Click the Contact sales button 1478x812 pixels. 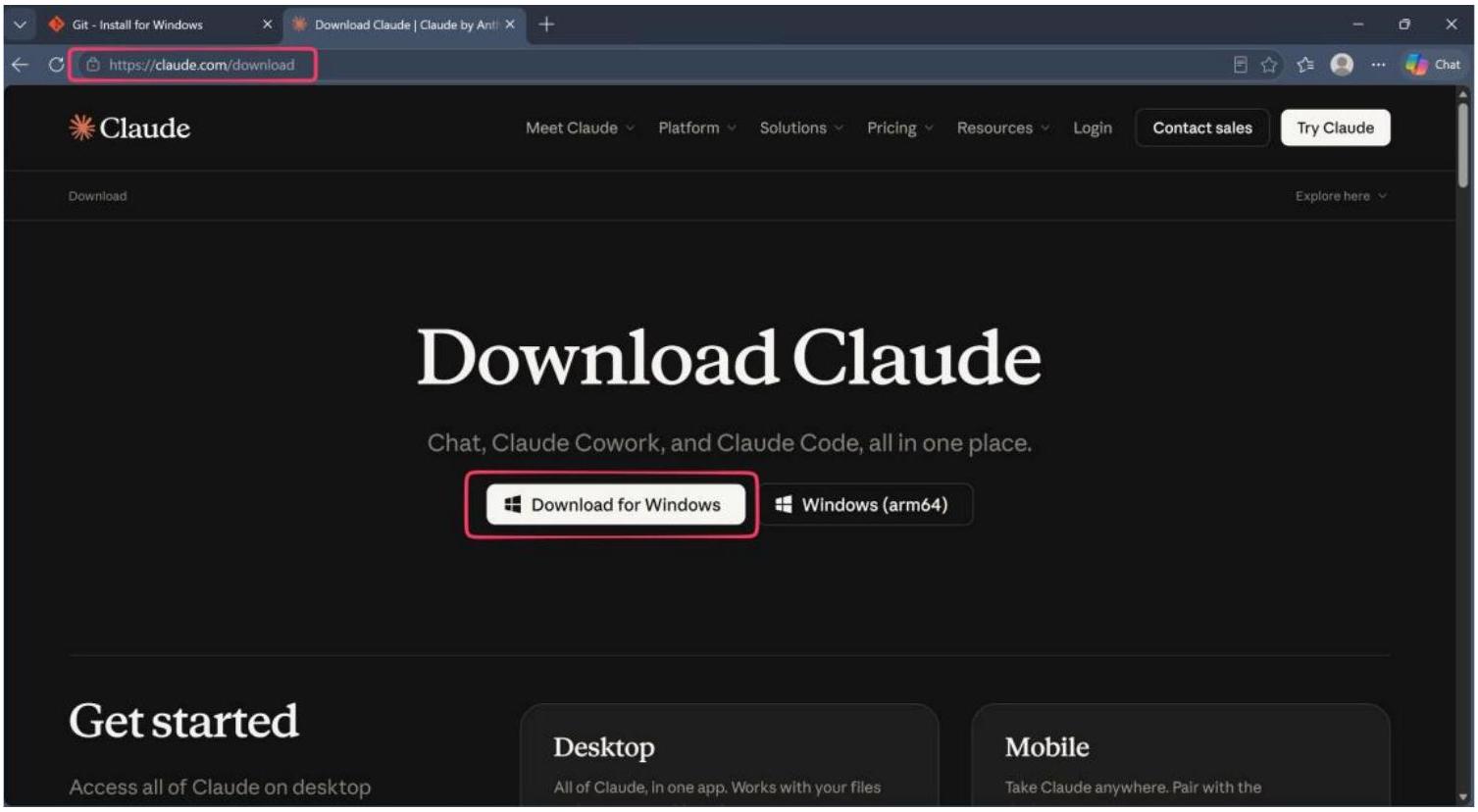click(x=1202, y=127)
